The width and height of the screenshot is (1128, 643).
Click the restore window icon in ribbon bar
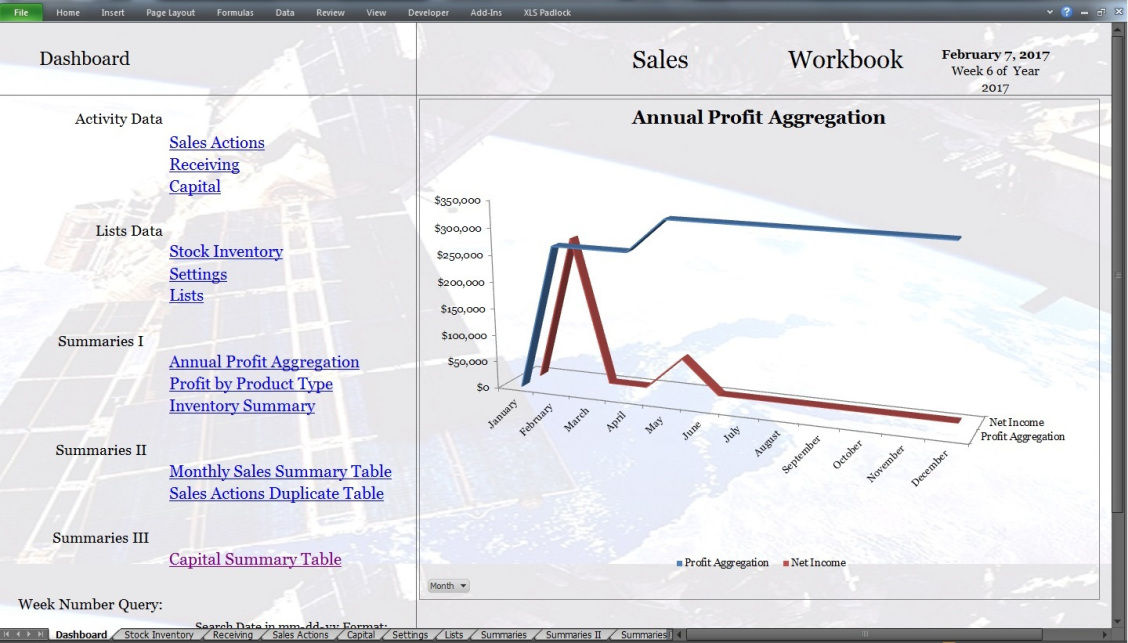pos(1101,12)
